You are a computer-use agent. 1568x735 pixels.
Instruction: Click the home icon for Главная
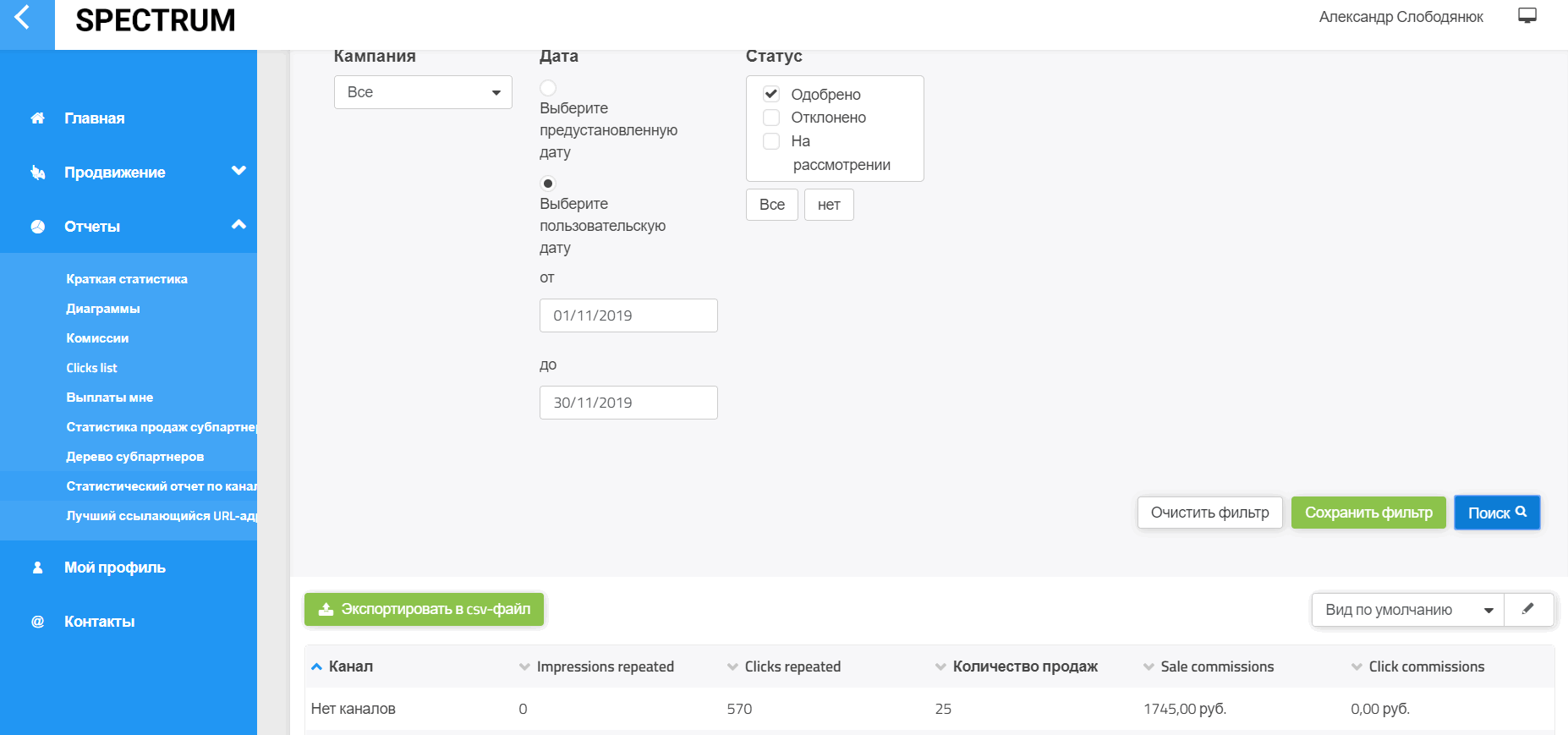(38, 118)
